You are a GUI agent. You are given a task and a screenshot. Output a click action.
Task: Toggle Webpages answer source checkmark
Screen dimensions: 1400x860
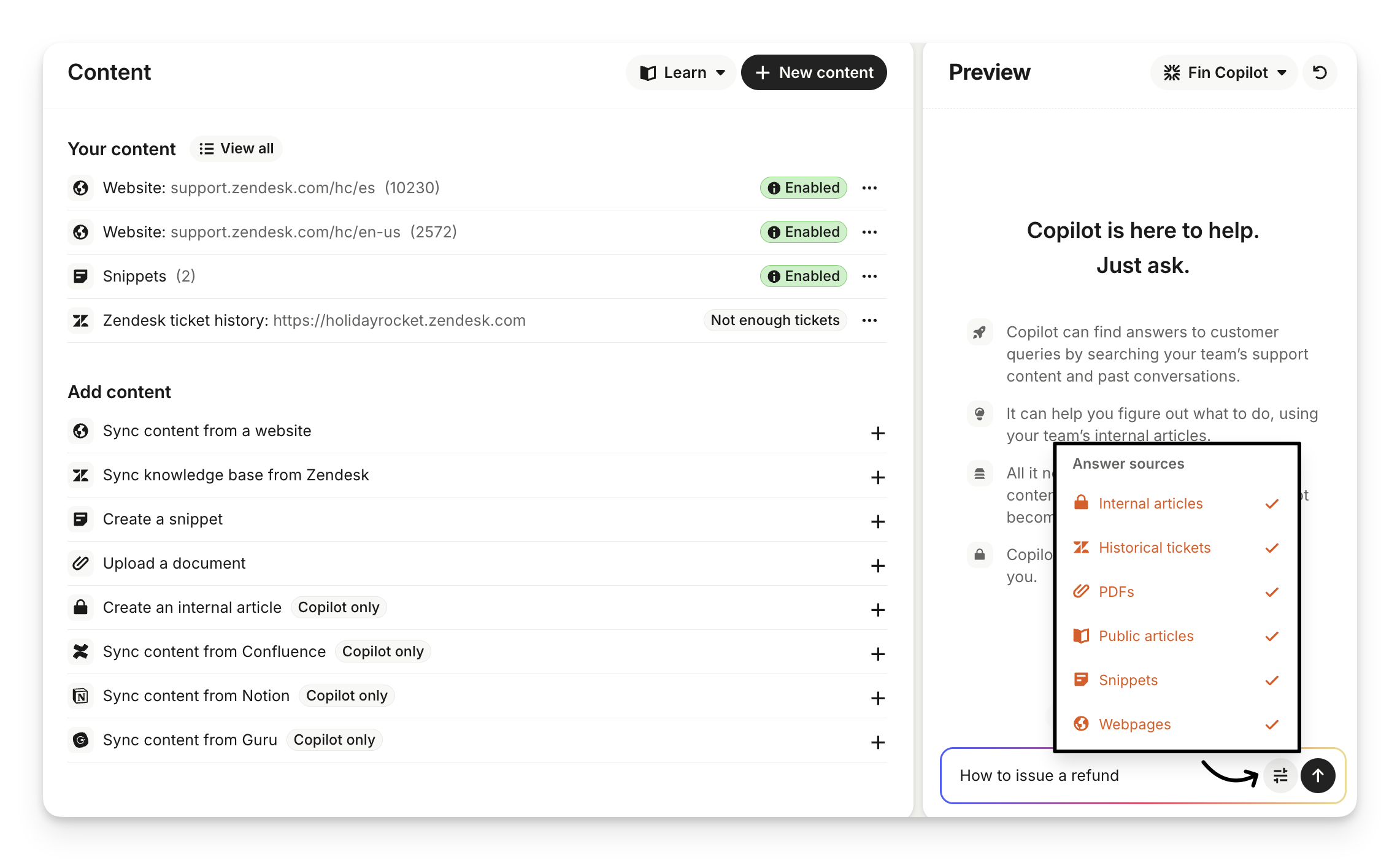point(1272,724)
